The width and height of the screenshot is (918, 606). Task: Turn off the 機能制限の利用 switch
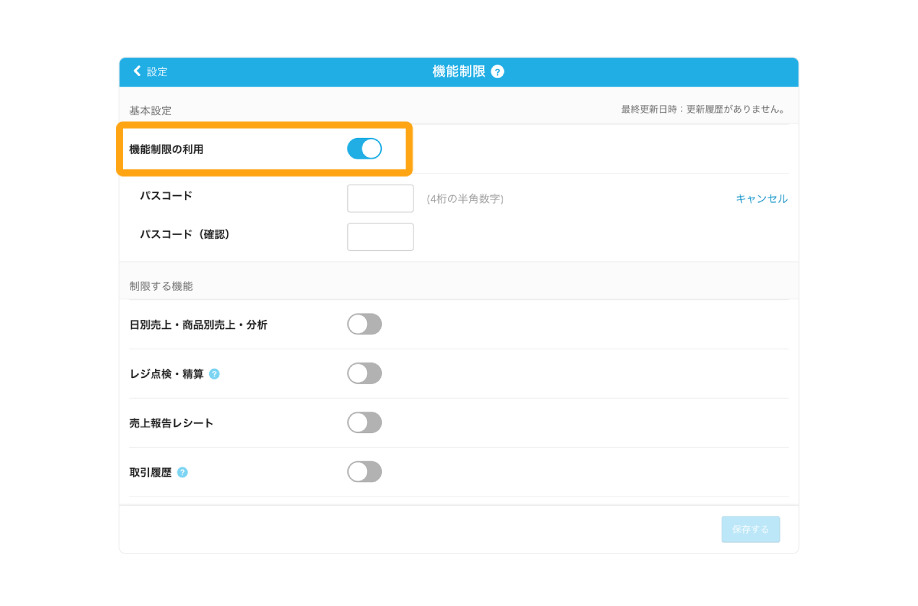point(364,149)
